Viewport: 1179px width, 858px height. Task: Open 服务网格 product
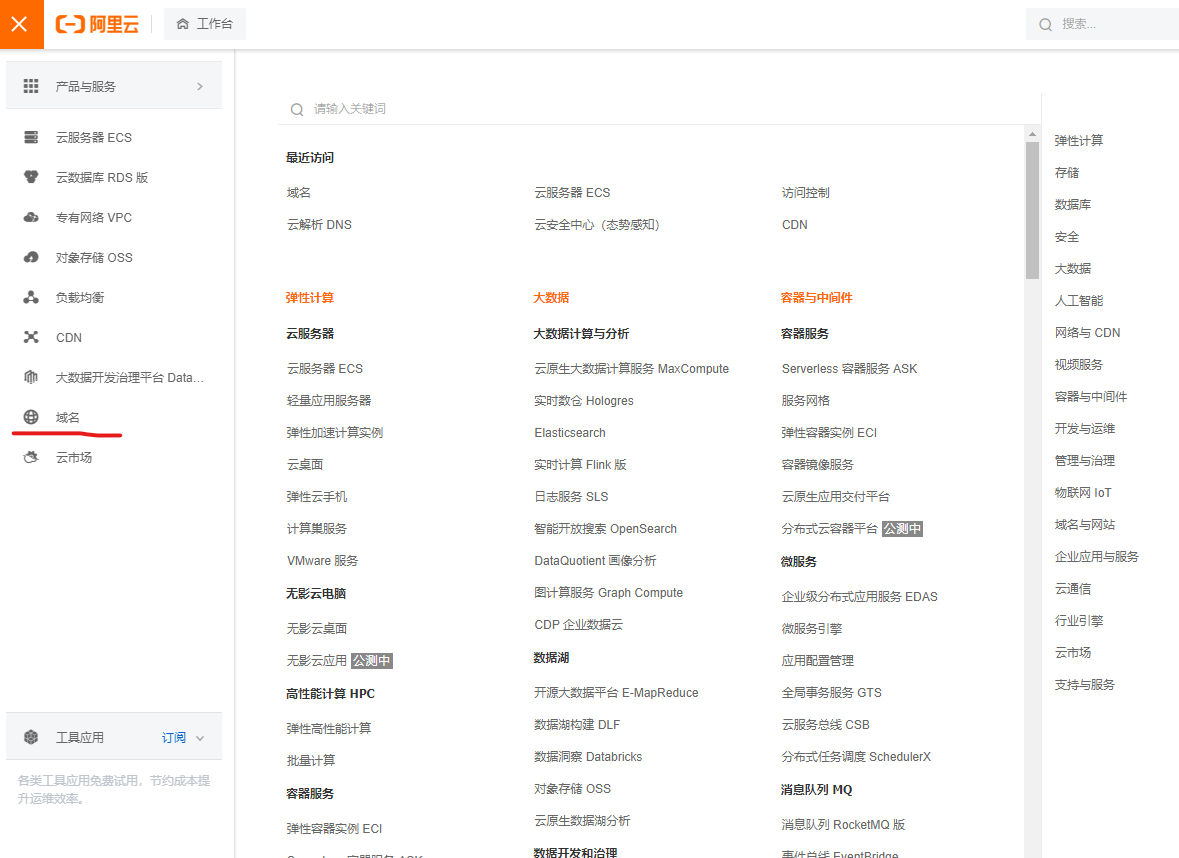pos(805,401)
